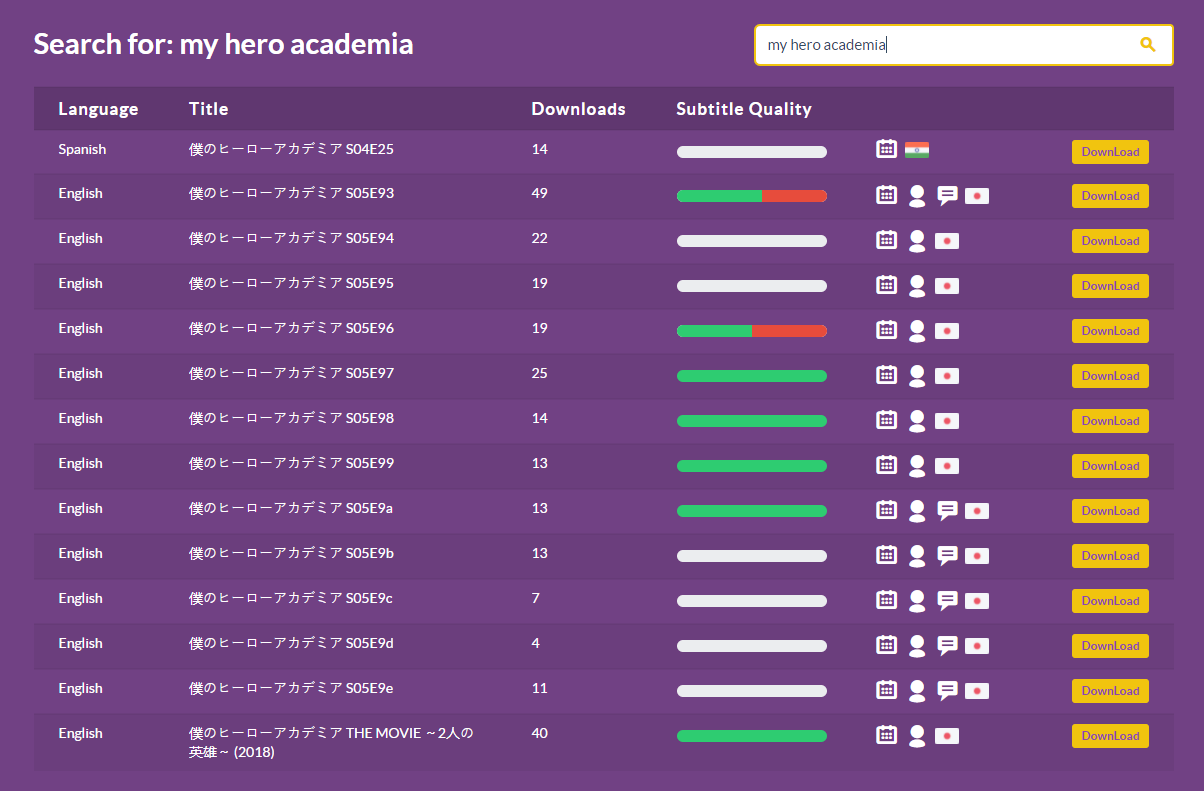
Task: Download subtitle for S05E93
Action: tap(1110, 196)
